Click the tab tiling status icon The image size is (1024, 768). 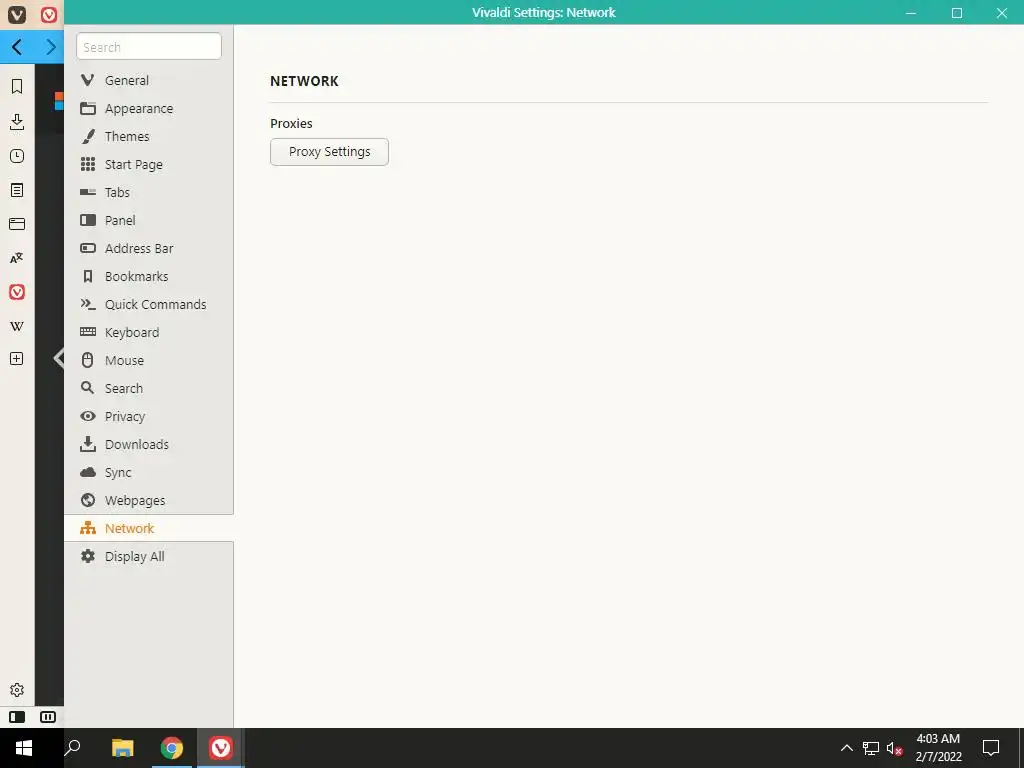48,717
